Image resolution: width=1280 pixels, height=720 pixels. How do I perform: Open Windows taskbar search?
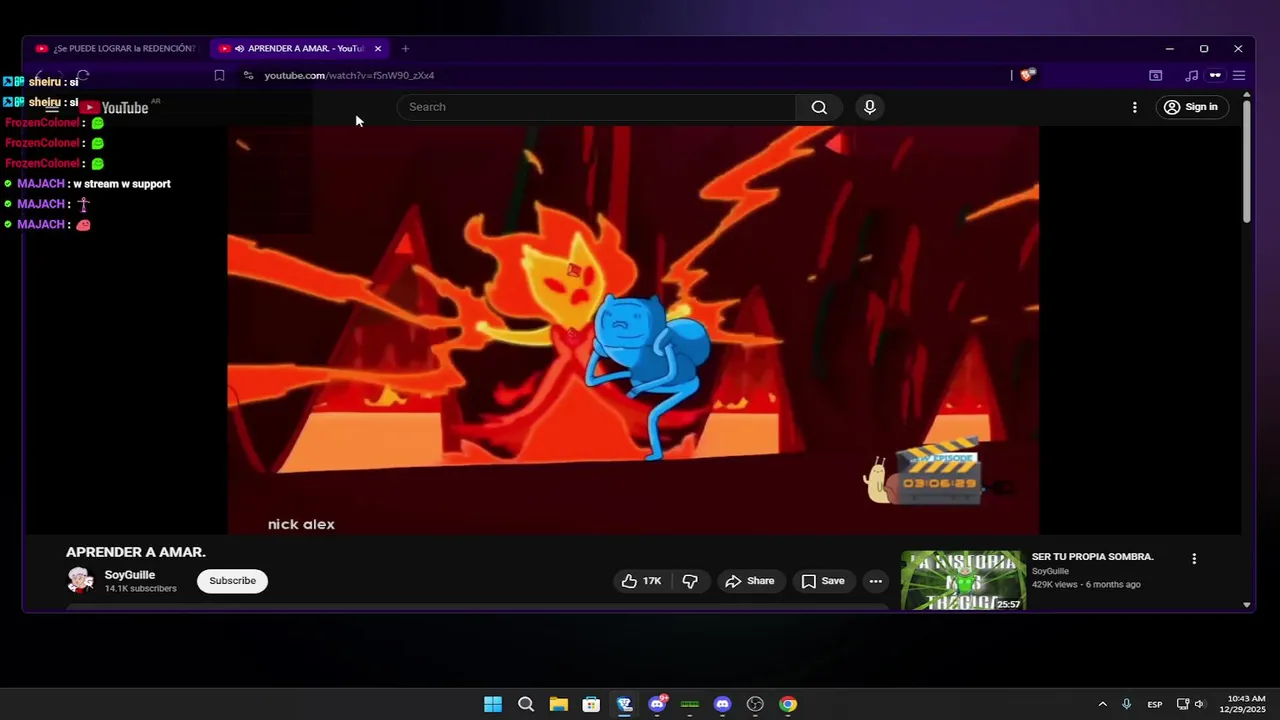tap(526, 704)
